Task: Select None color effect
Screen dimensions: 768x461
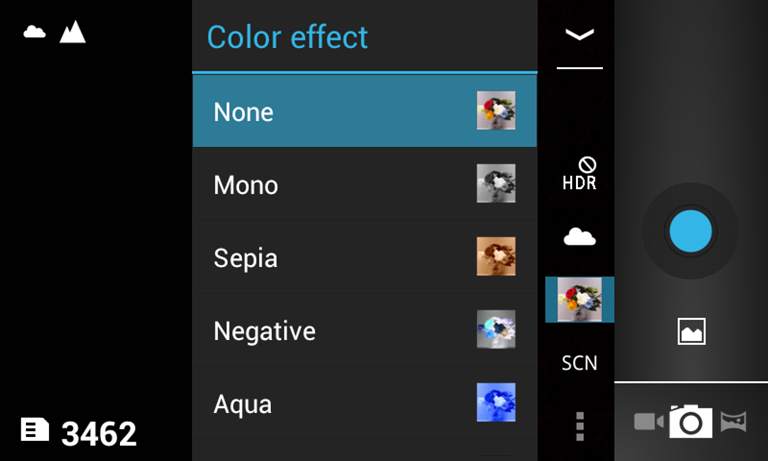Action: click(364, 111)
